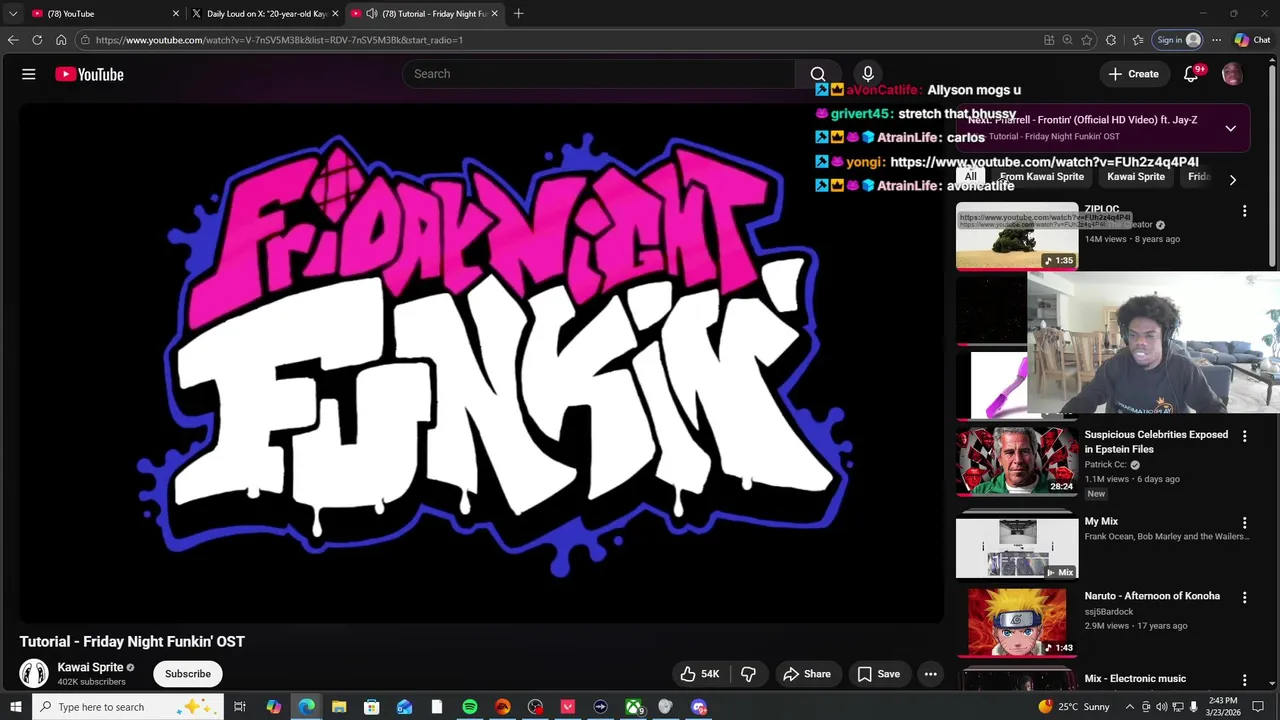1280x720 pixels.
Task: Dislike the video with thumbs down
Action: (748, 674)
